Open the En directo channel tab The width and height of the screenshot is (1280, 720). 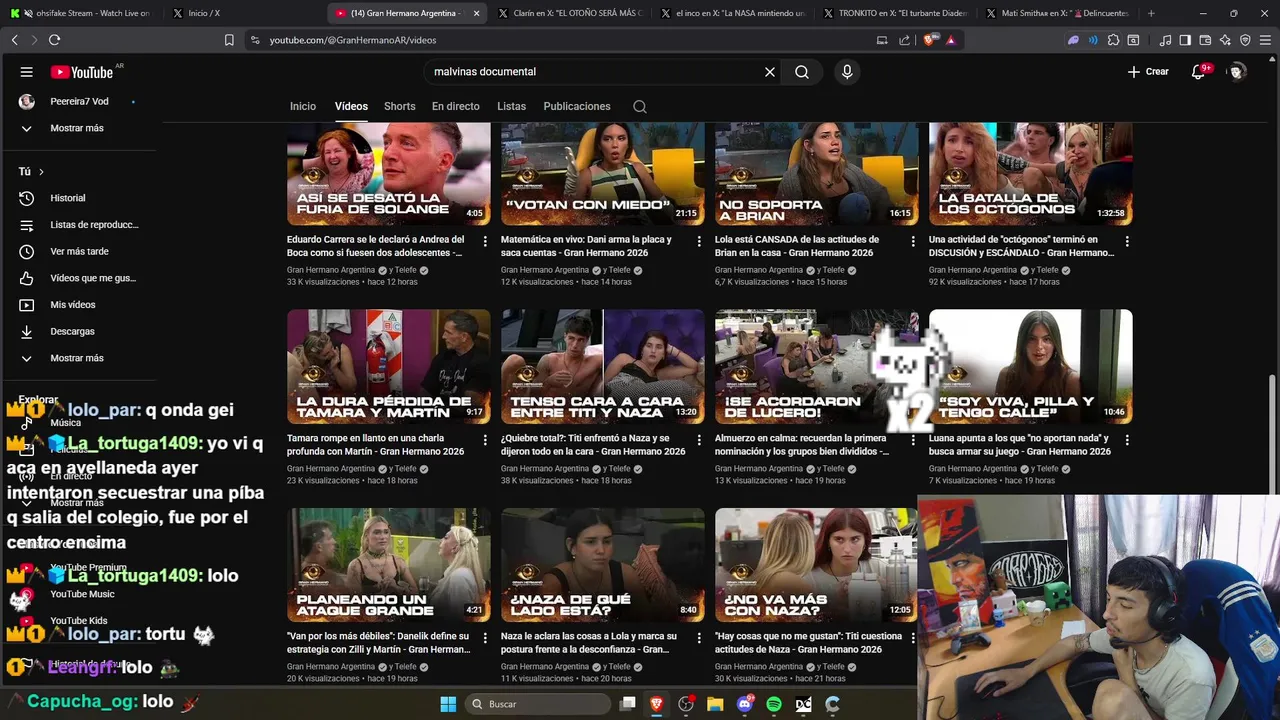455,107
